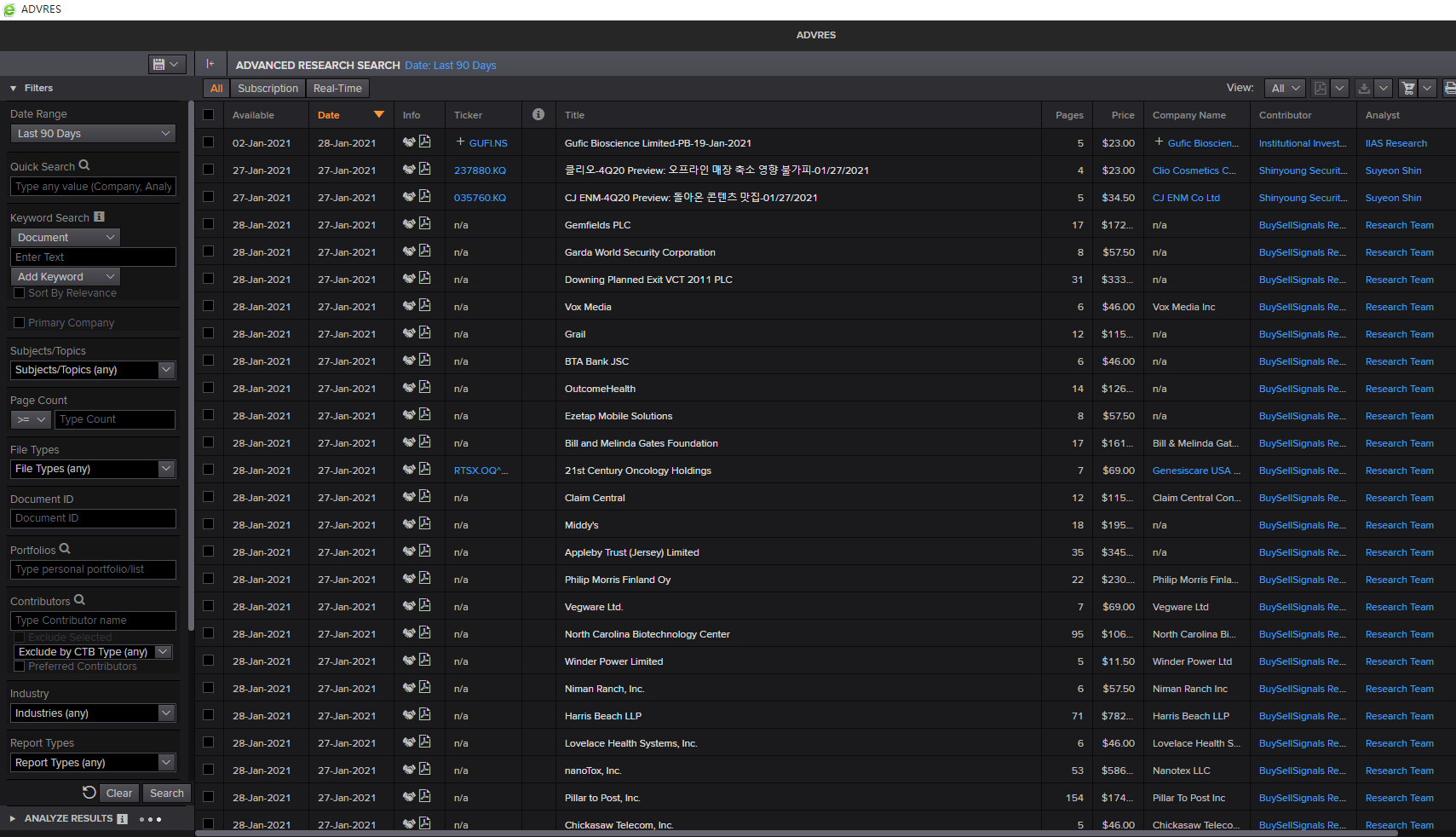Open the 237880.KQ ticker link
1456x837 pixels.
click(x=480, y=170)
